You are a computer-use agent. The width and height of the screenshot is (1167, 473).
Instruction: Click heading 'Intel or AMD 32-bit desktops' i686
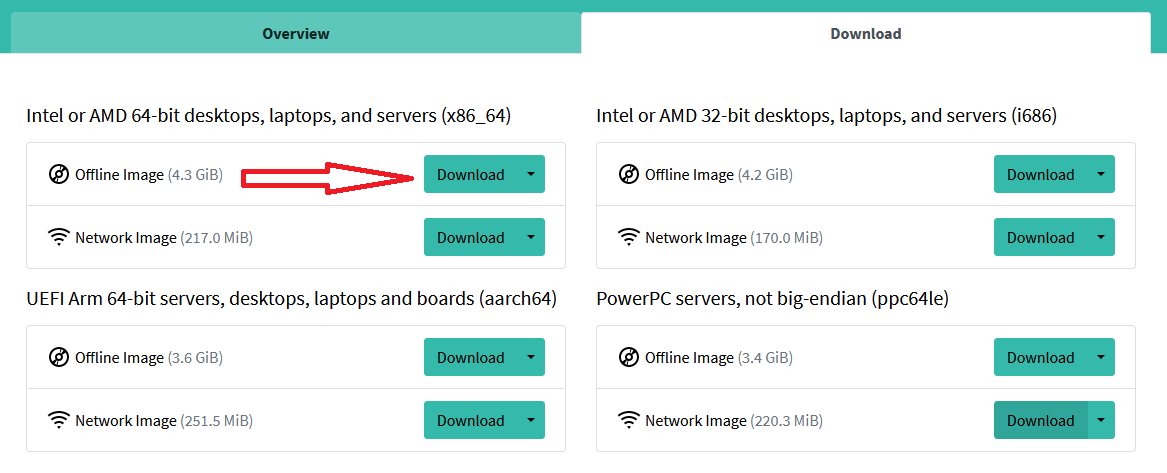(827, 116)
